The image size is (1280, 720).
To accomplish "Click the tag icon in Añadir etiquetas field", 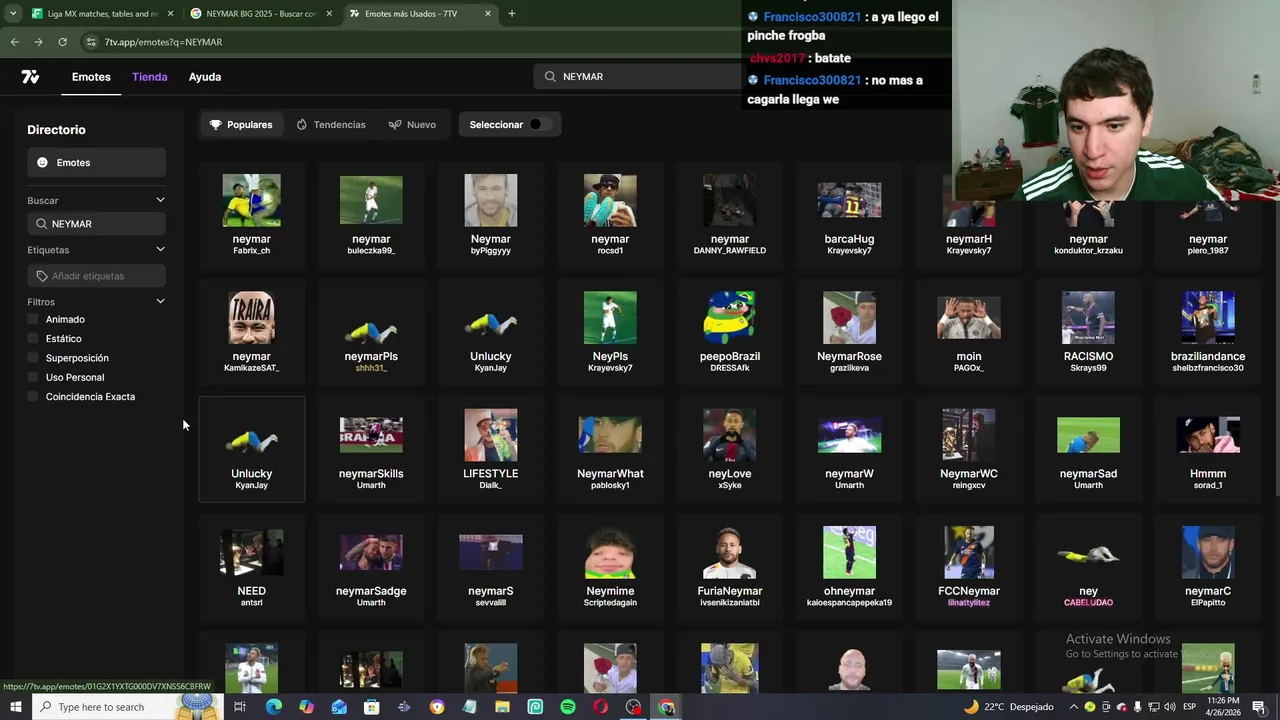I will [x=42, y=276].
